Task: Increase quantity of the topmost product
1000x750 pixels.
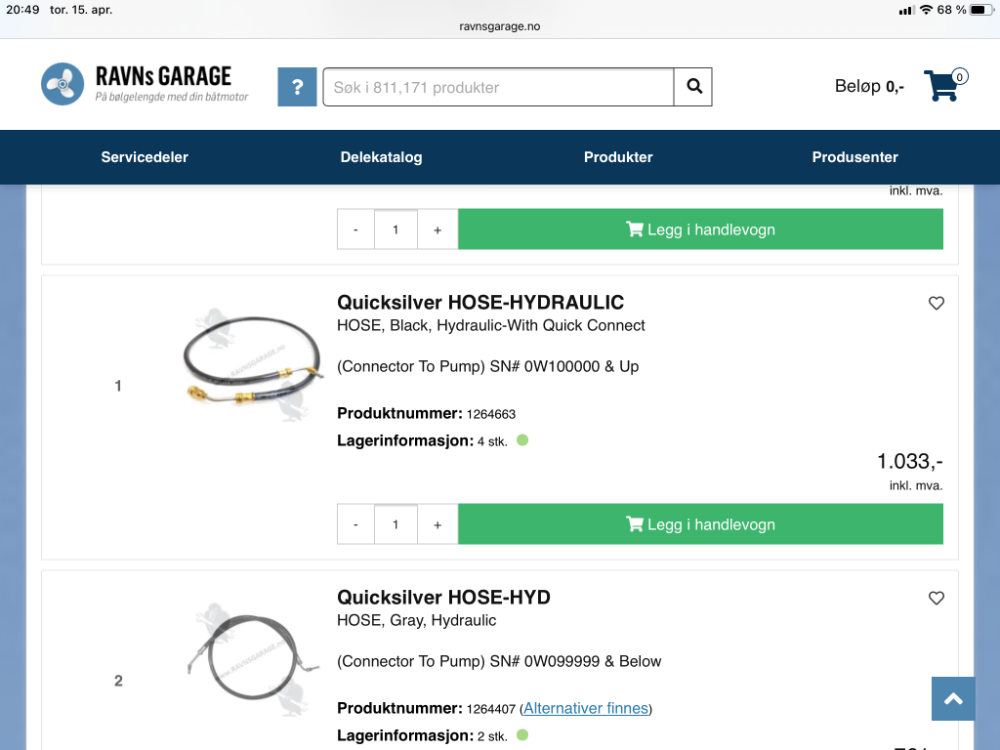Action: (x=438, y=230)
